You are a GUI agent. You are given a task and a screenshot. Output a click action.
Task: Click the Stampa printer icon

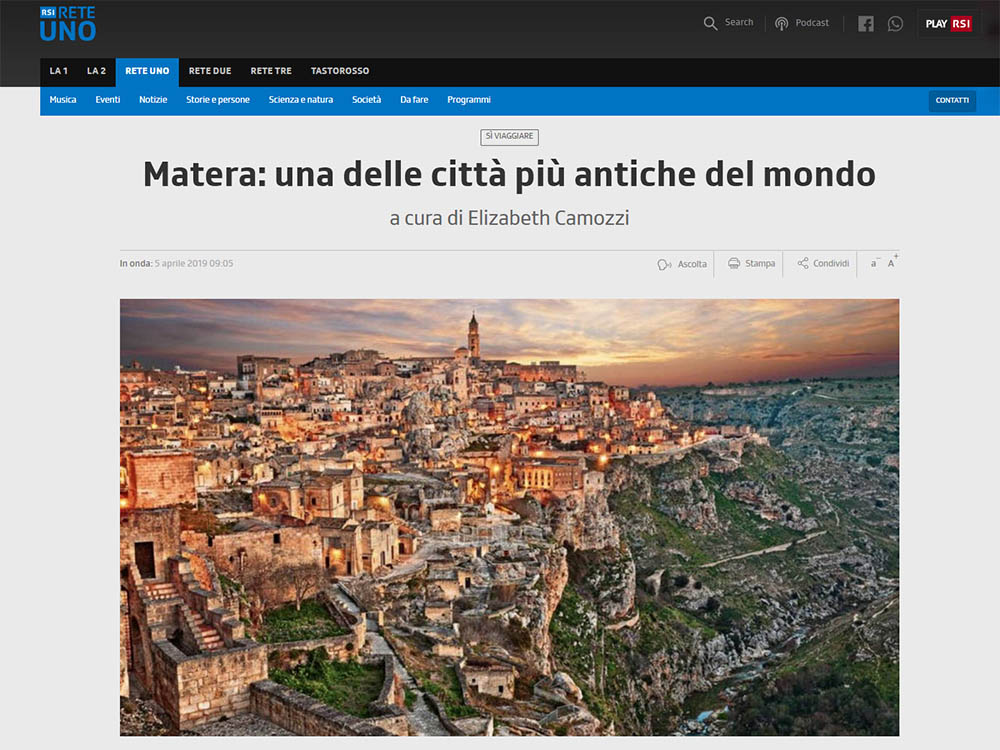pyautogui.click(x=734, y=263)
